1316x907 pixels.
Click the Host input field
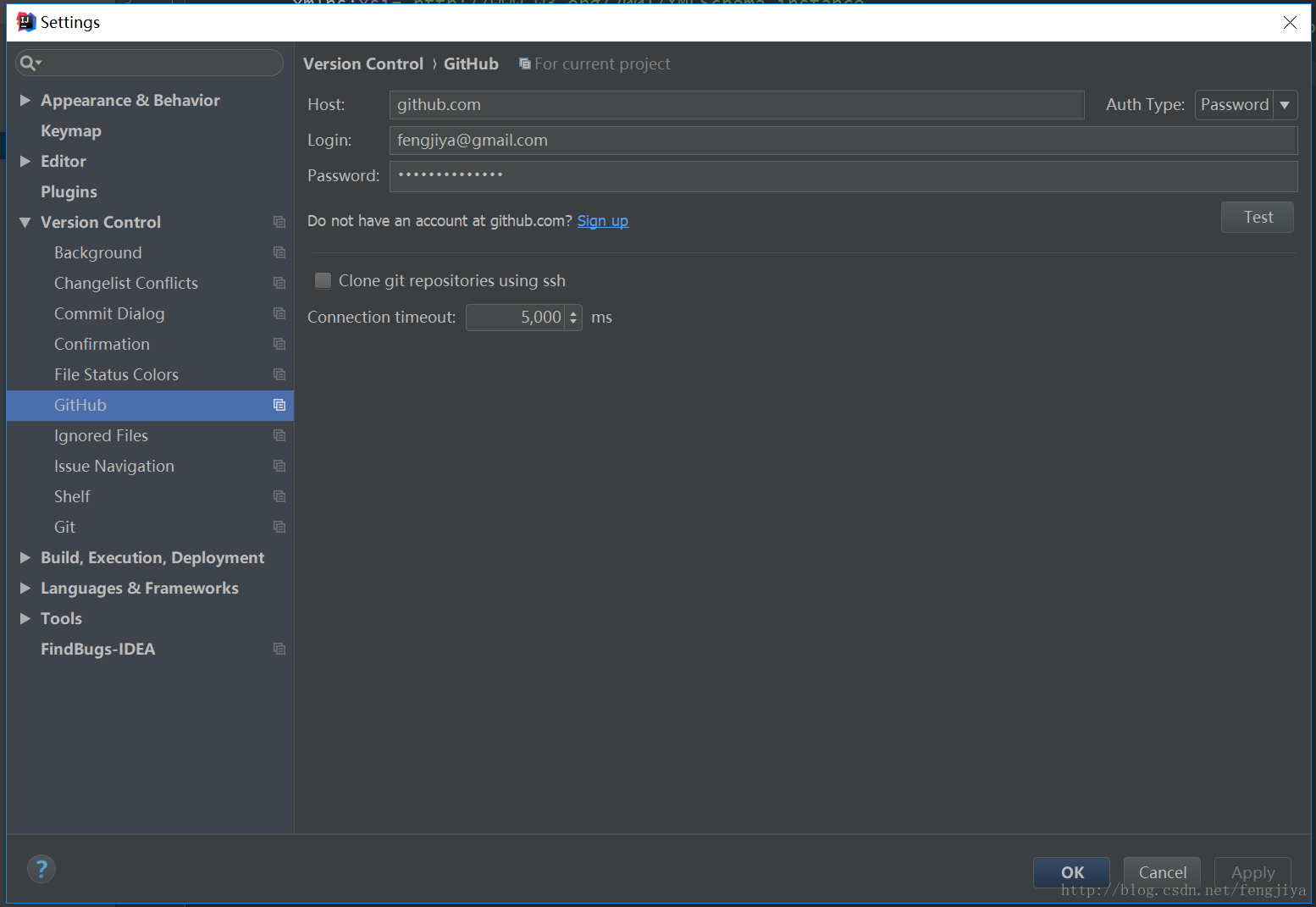(x=737, y=105)
